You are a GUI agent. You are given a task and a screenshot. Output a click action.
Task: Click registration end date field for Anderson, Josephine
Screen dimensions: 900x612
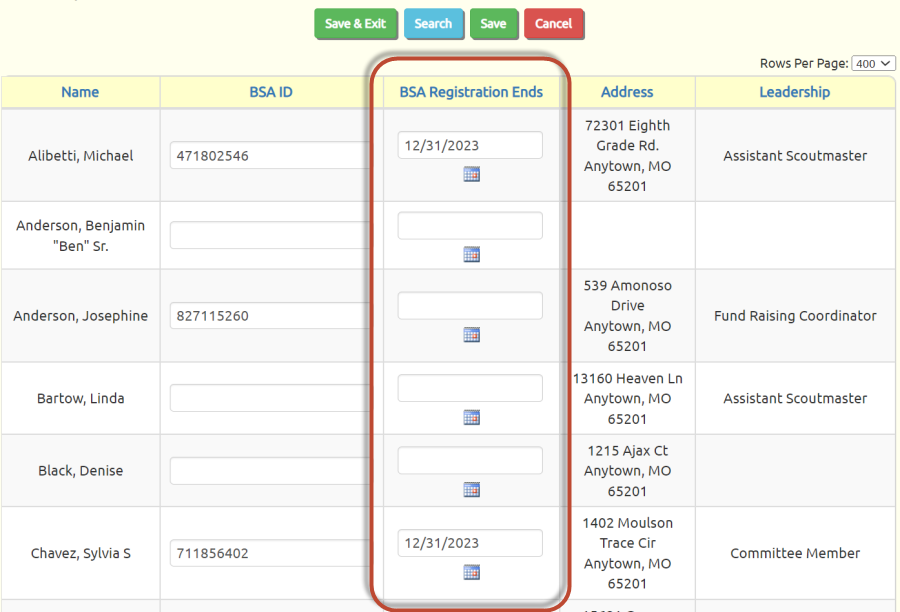(470, 306)
